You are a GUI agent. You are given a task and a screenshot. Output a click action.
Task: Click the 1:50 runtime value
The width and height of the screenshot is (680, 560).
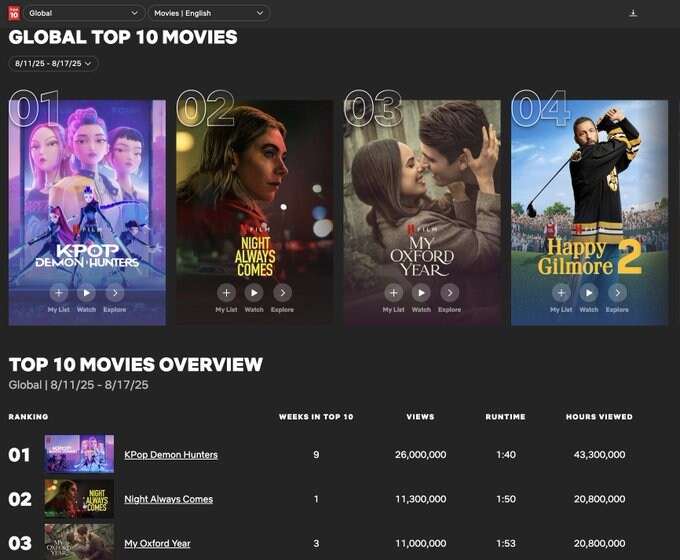pos(506,499)
